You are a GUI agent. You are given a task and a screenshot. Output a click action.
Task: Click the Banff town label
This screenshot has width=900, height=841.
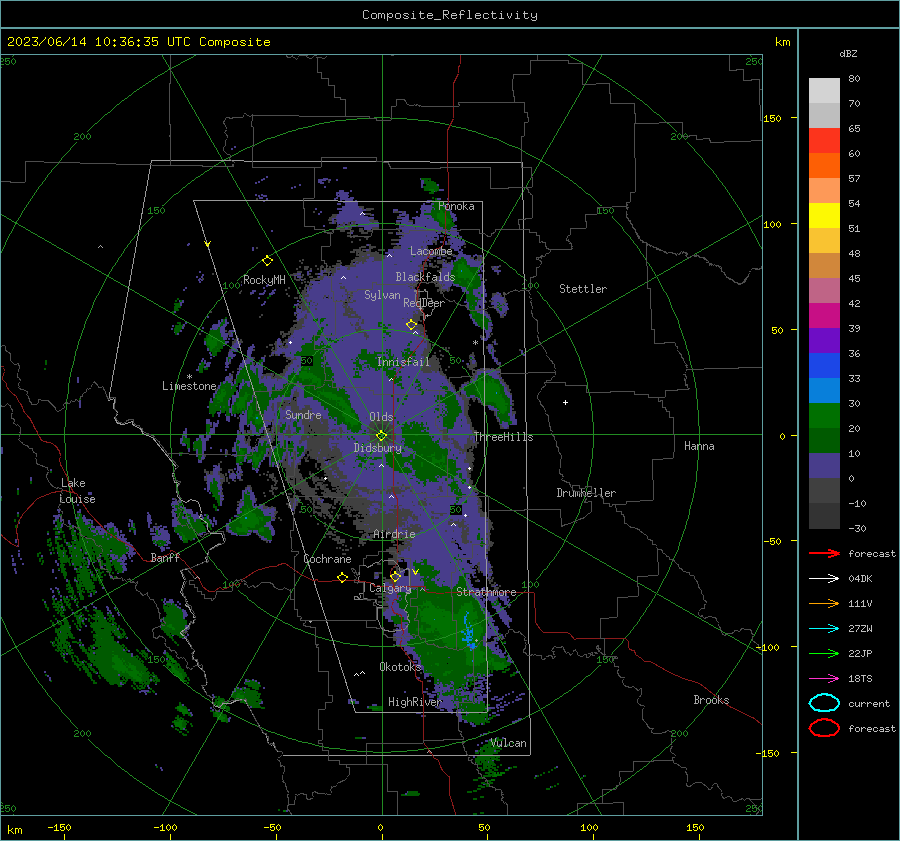tap(165, 558)
